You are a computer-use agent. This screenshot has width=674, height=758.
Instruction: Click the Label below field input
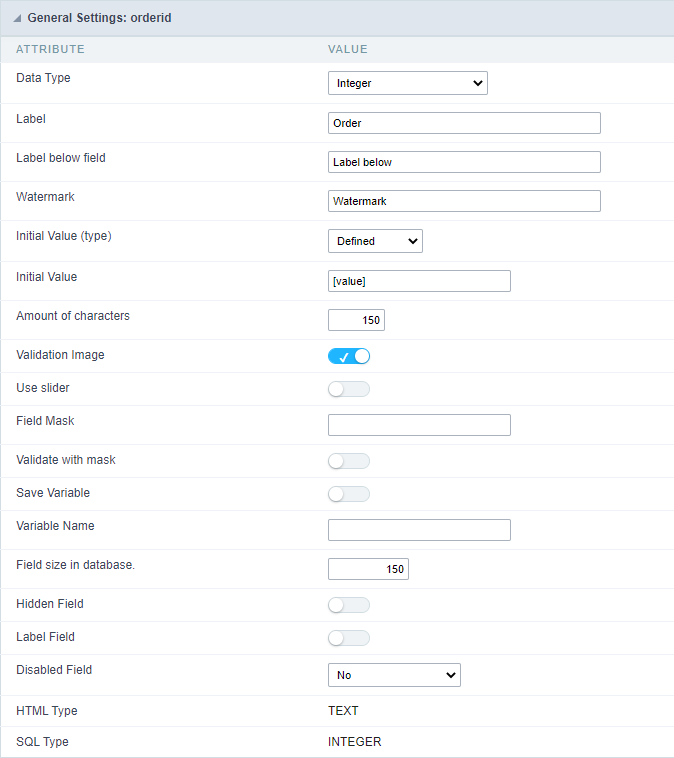(x=464, y=162)
